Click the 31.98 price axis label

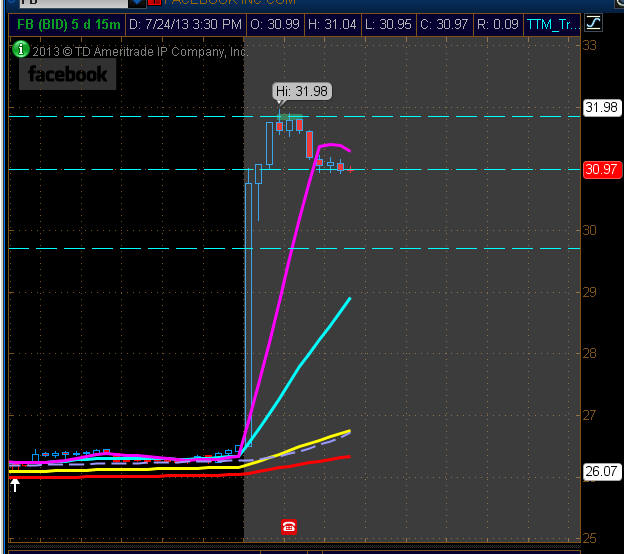coord(601,108)
